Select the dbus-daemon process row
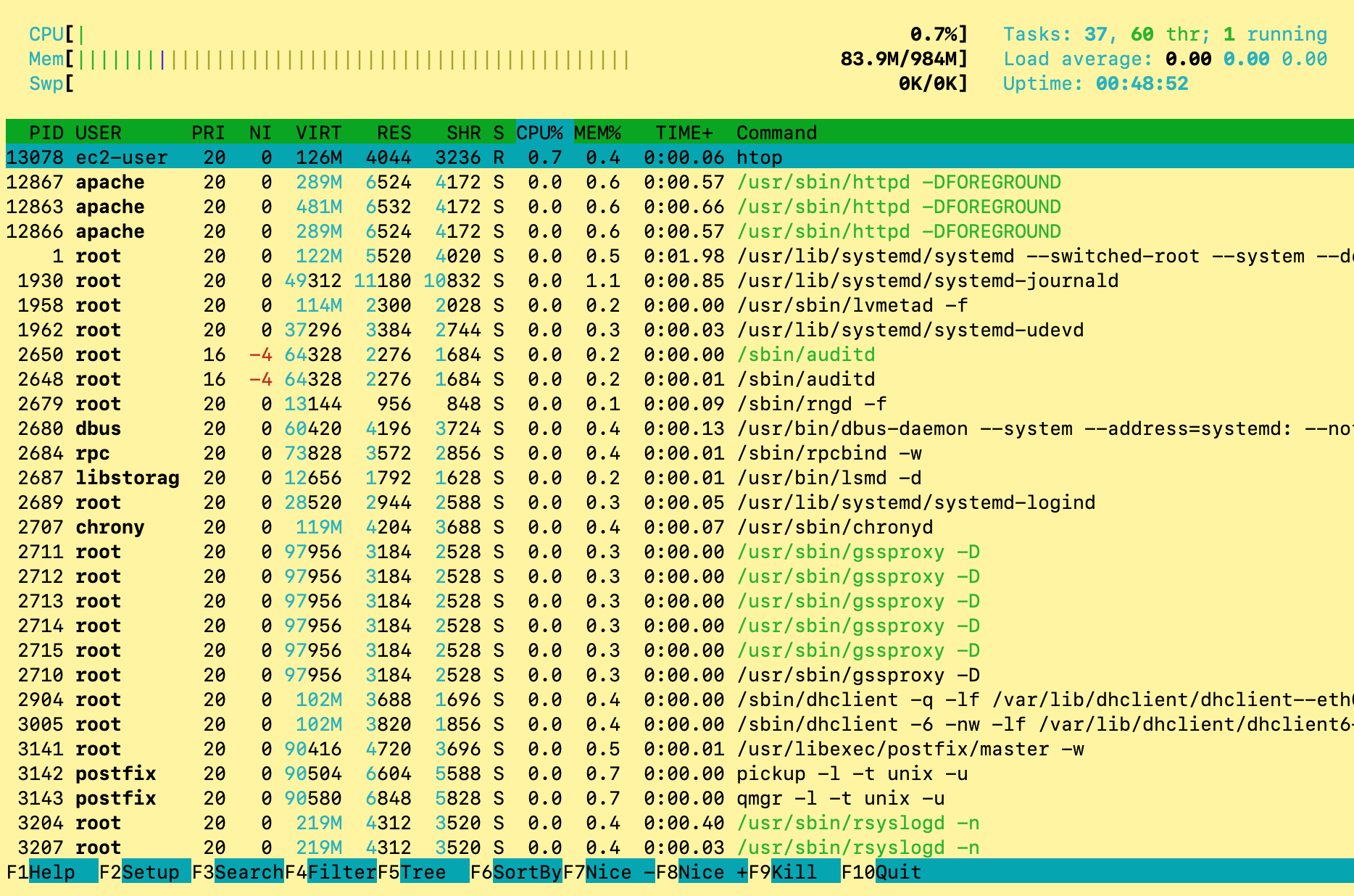Screen dimensions: 1354x896 (680, 428)
